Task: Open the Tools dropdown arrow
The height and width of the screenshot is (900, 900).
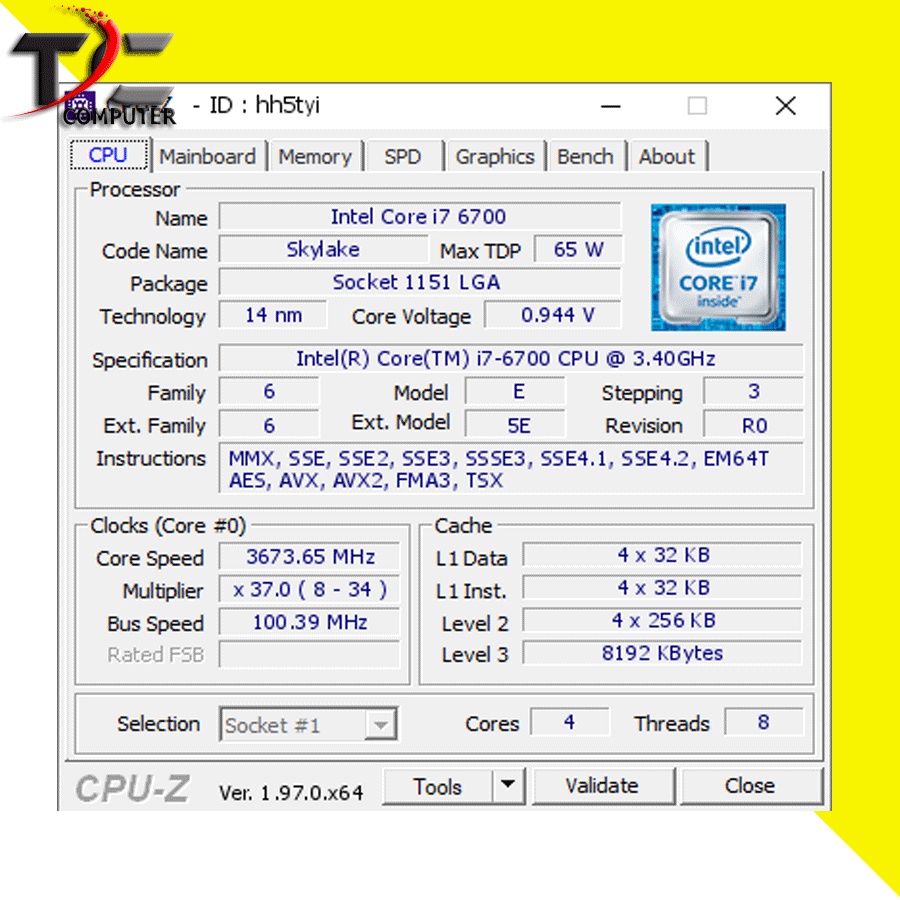Action: pos(509,786)
